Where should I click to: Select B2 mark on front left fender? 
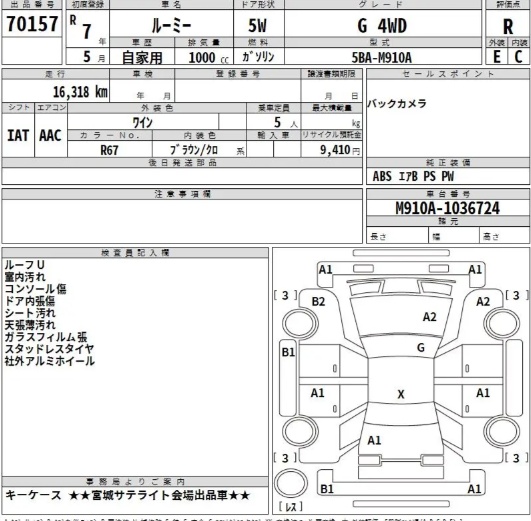318,301
